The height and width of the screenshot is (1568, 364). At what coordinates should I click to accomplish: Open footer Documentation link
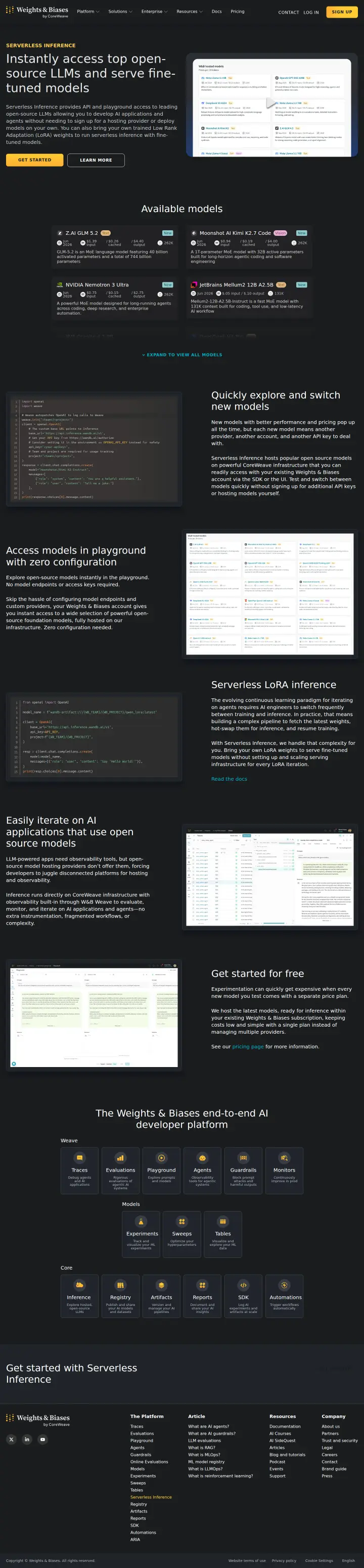pos(285,1426)
